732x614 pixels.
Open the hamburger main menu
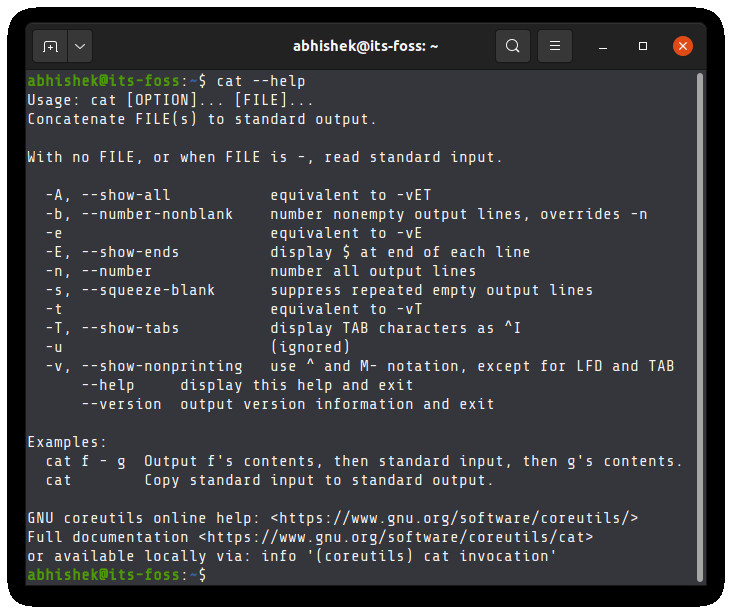pyautogui.click(x=555, y=46)
